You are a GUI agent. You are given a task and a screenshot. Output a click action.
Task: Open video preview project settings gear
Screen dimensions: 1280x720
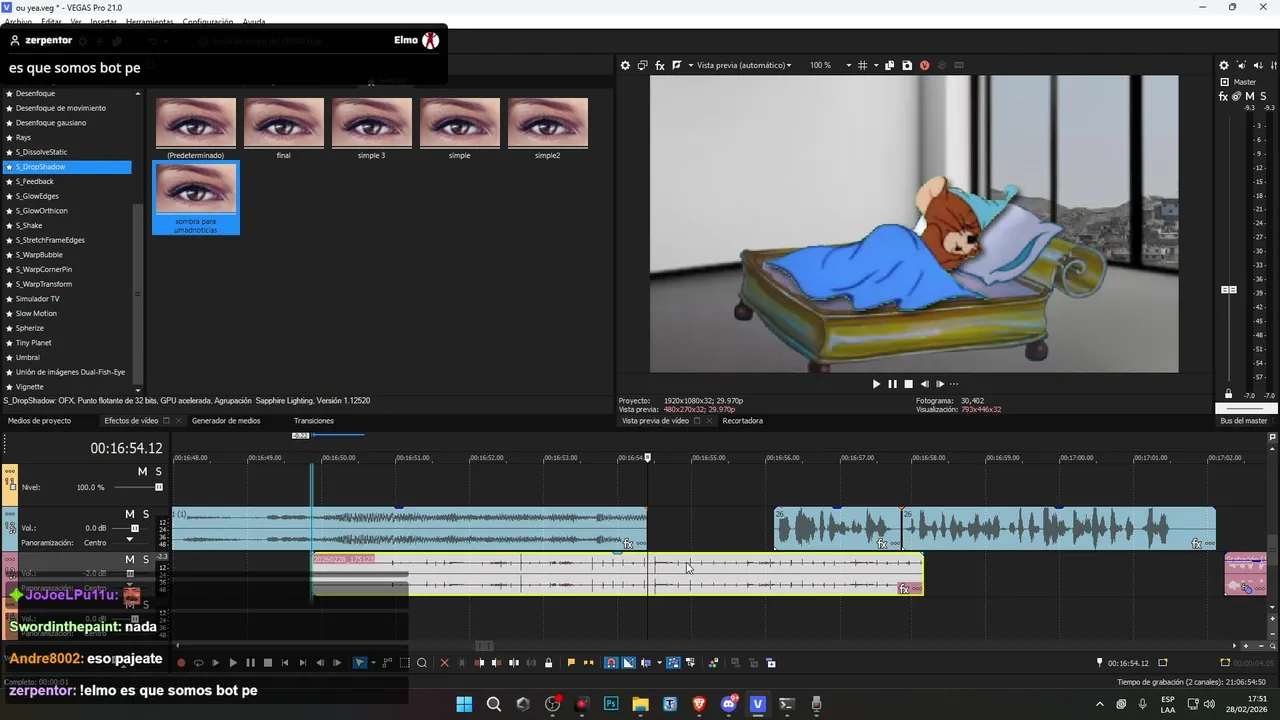point(625,65)
